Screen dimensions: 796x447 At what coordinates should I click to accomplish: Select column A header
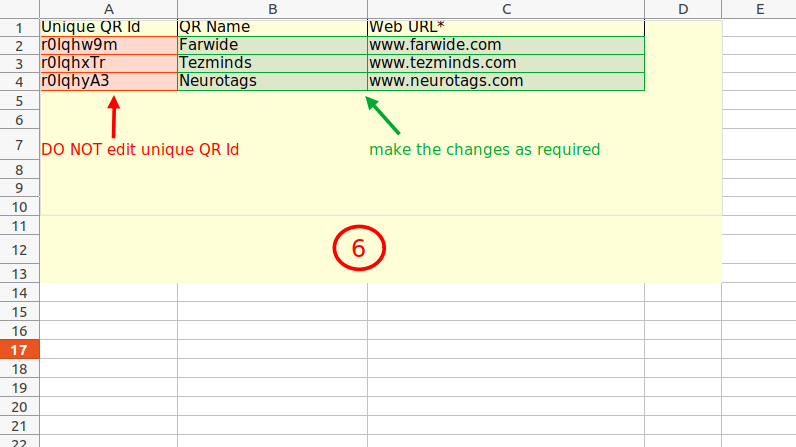108,9
